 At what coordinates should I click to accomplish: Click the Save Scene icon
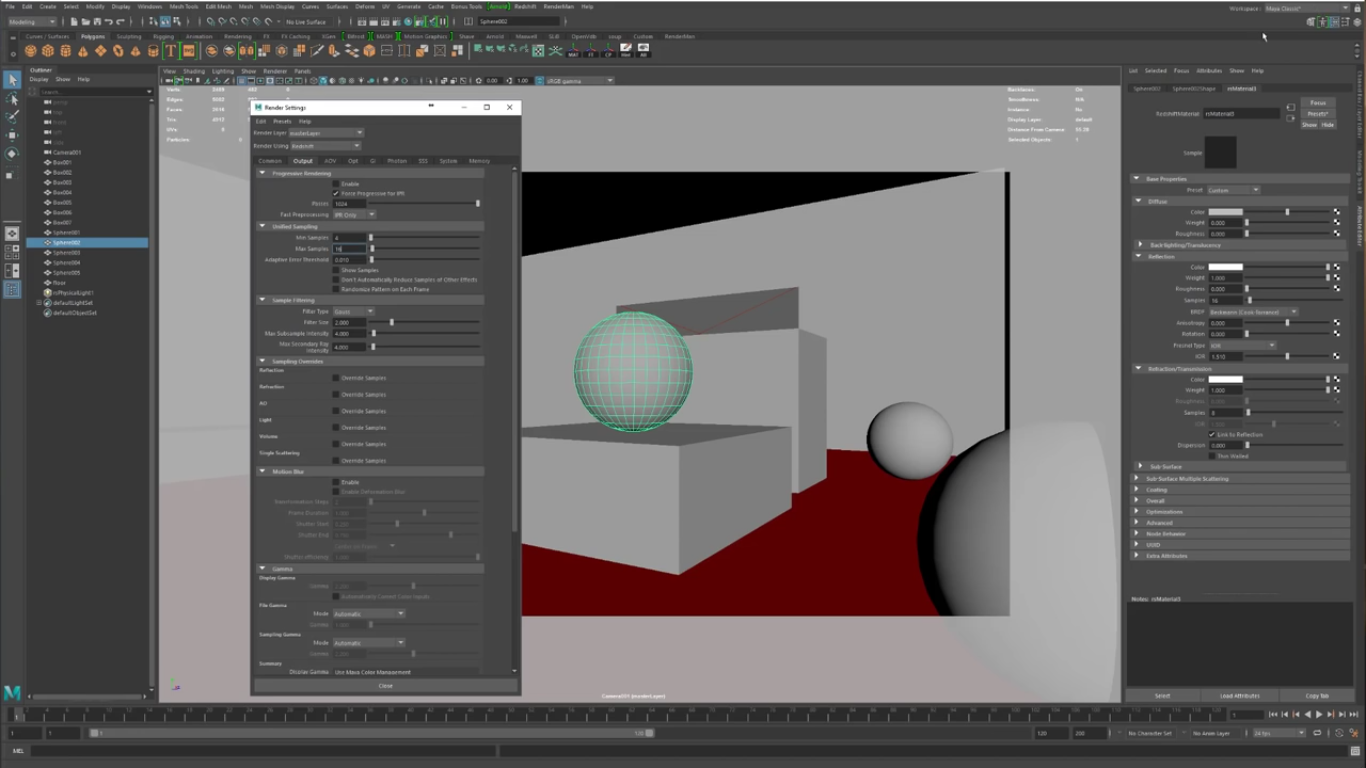click(x=97, y=22)
